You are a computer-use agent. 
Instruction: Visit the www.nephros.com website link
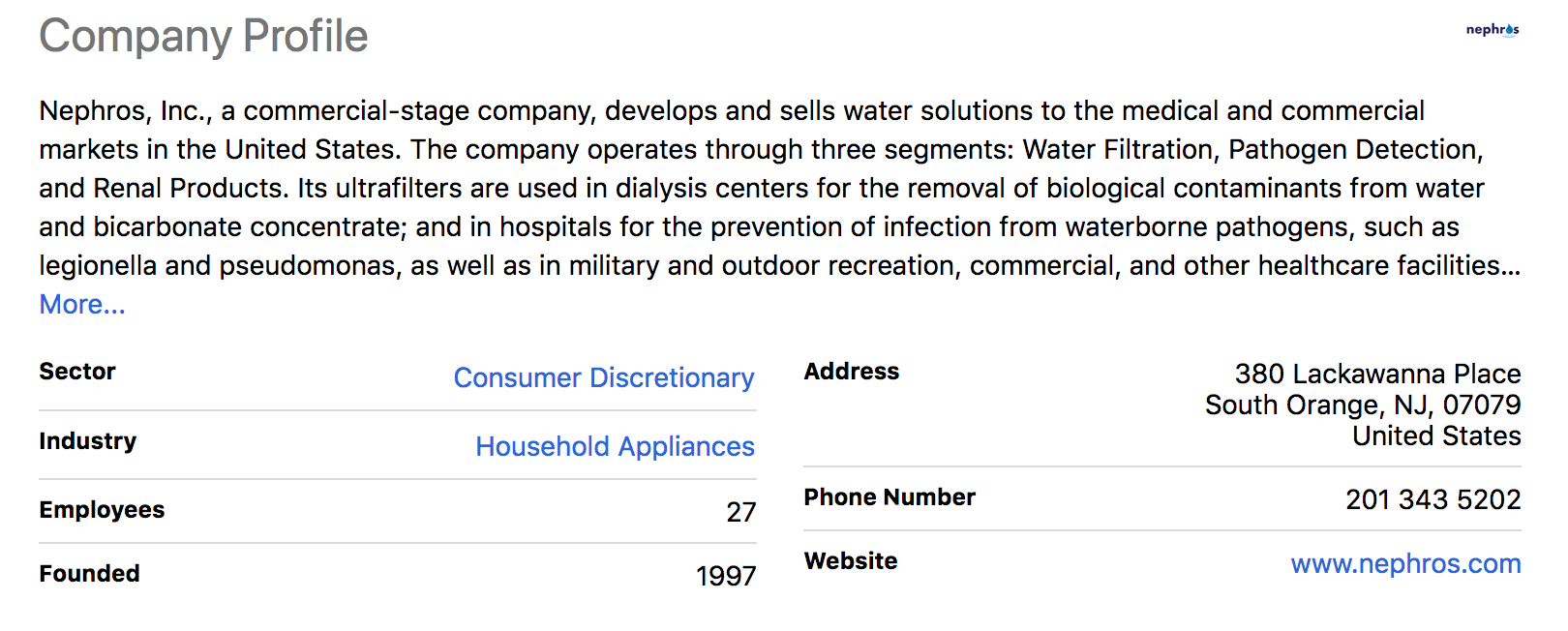tap(1405, 563)
